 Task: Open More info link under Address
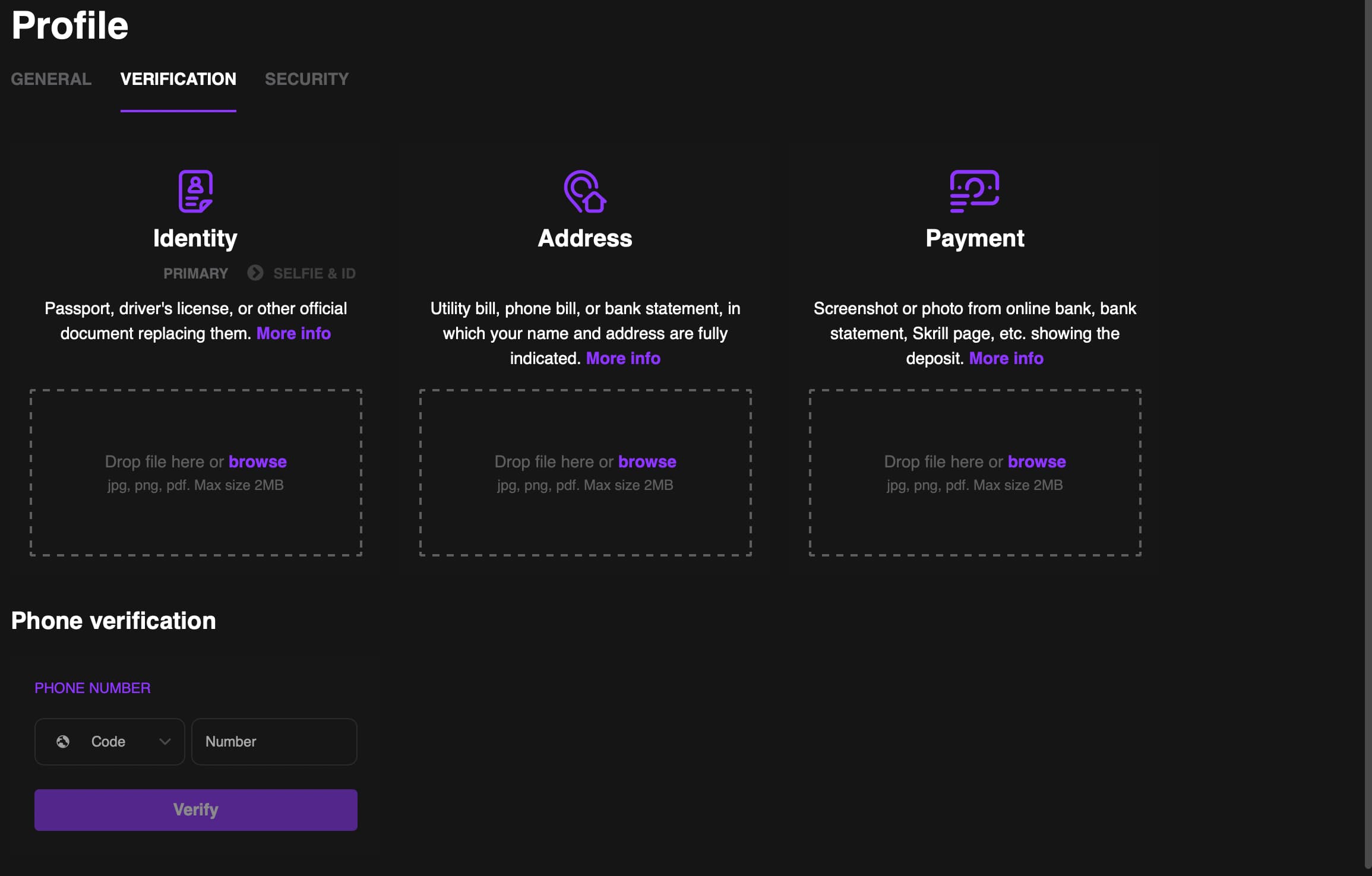point(623,358)
